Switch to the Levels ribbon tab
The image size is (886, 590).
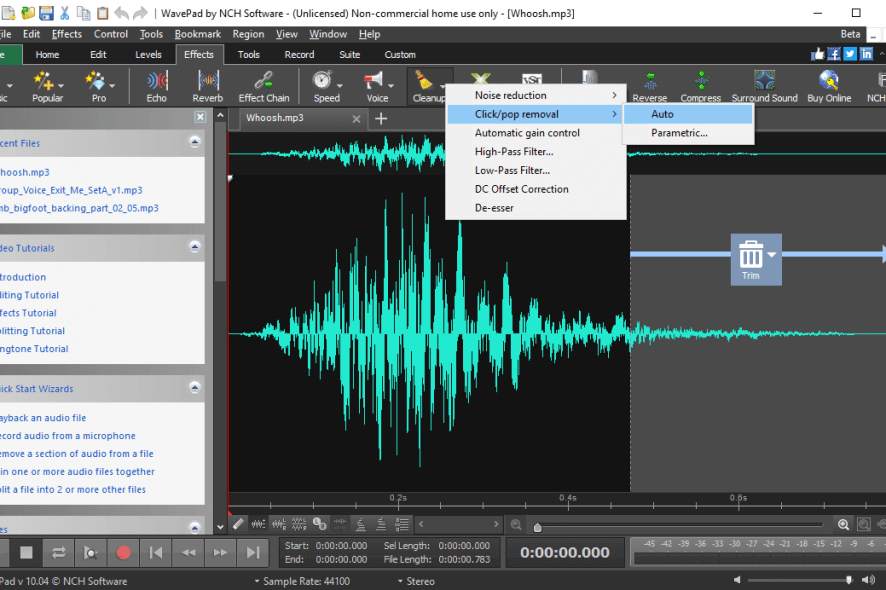pyautogui.click(x=148, y=55)
